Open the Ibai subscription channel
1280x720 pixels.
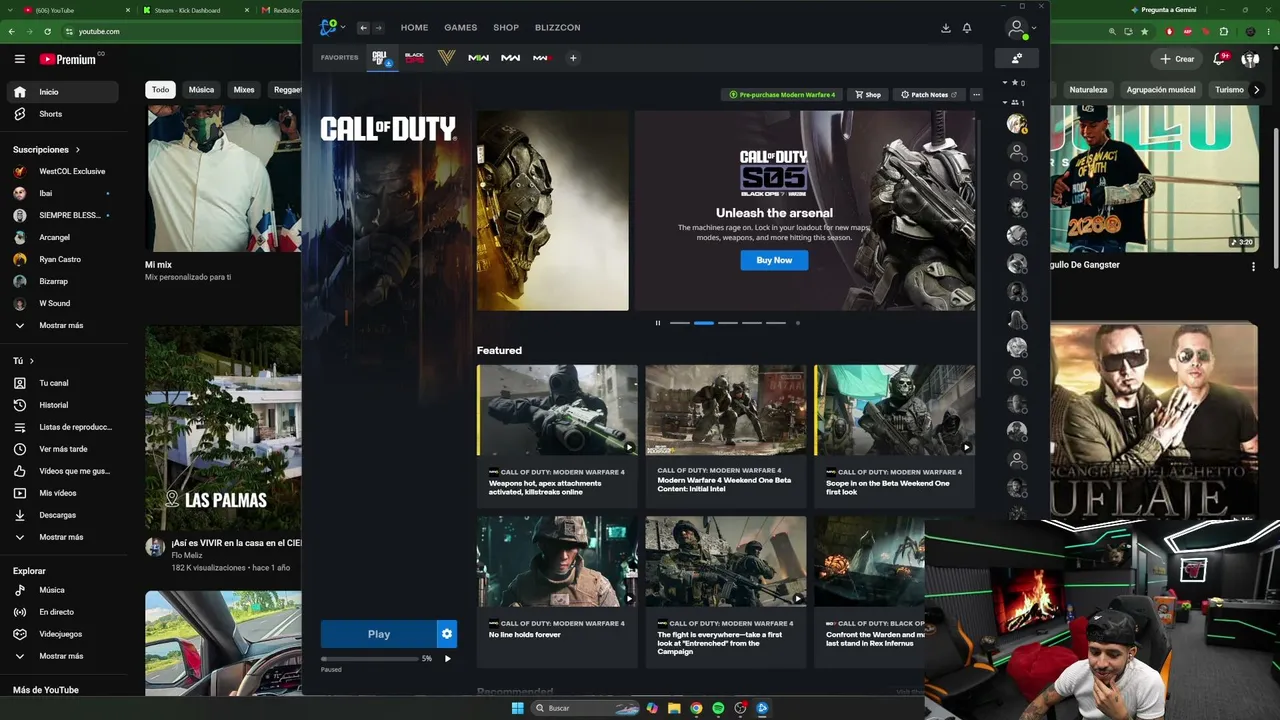(x=62, y=194)
